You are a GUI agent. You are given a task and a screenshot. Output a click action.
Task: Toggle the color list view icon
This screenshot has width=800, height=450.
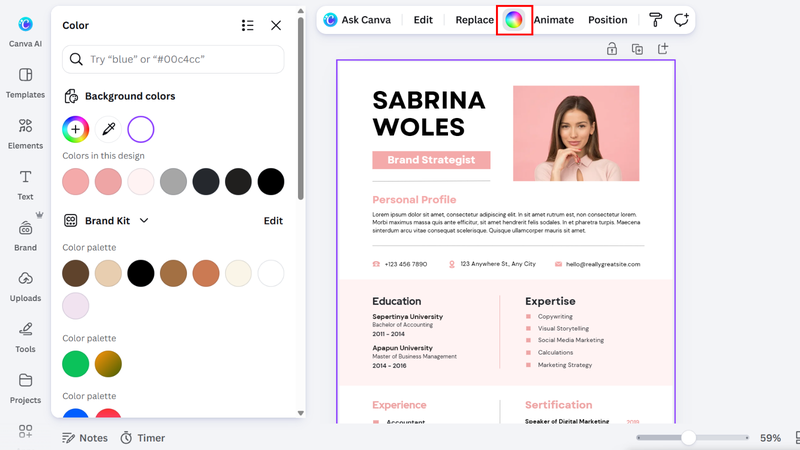tap(247, 26)
